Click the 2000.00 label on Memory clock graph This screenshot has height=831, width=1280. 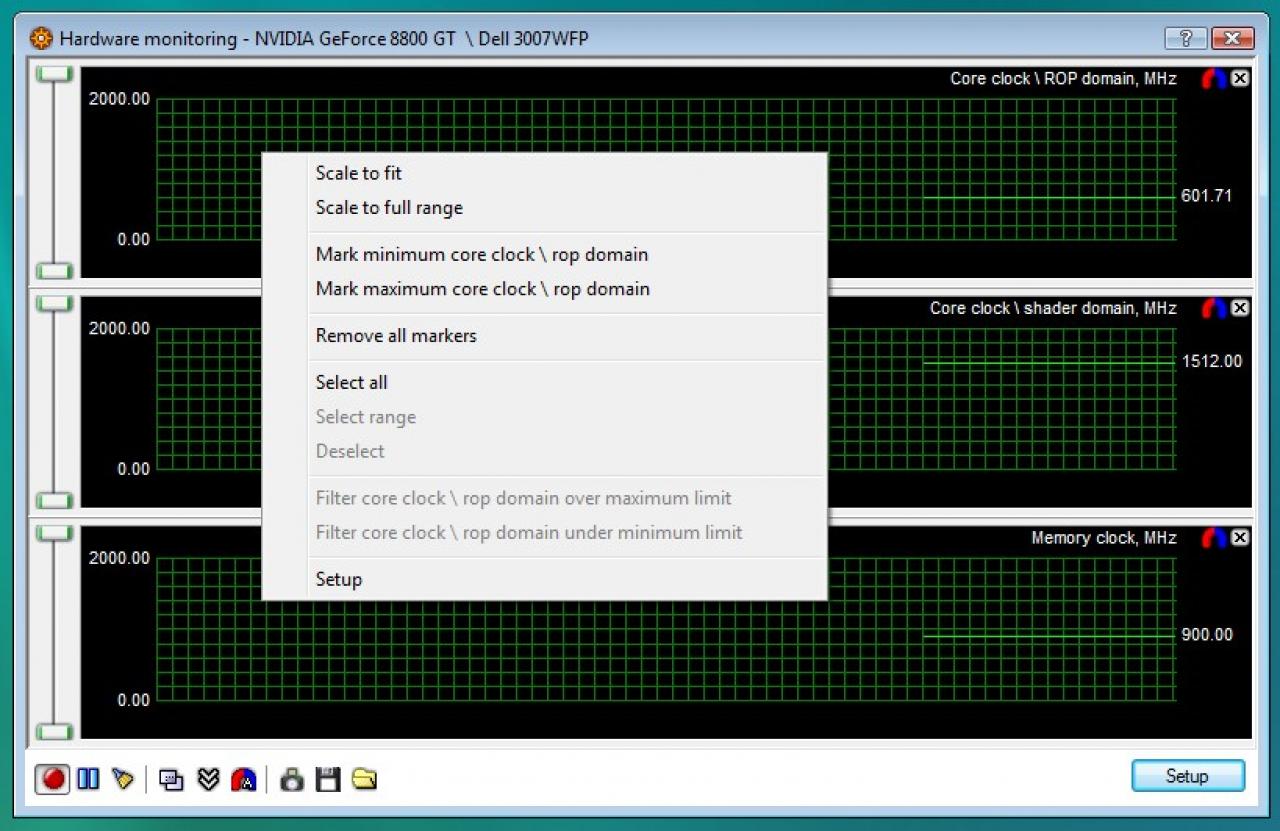[x=119, y=558]
